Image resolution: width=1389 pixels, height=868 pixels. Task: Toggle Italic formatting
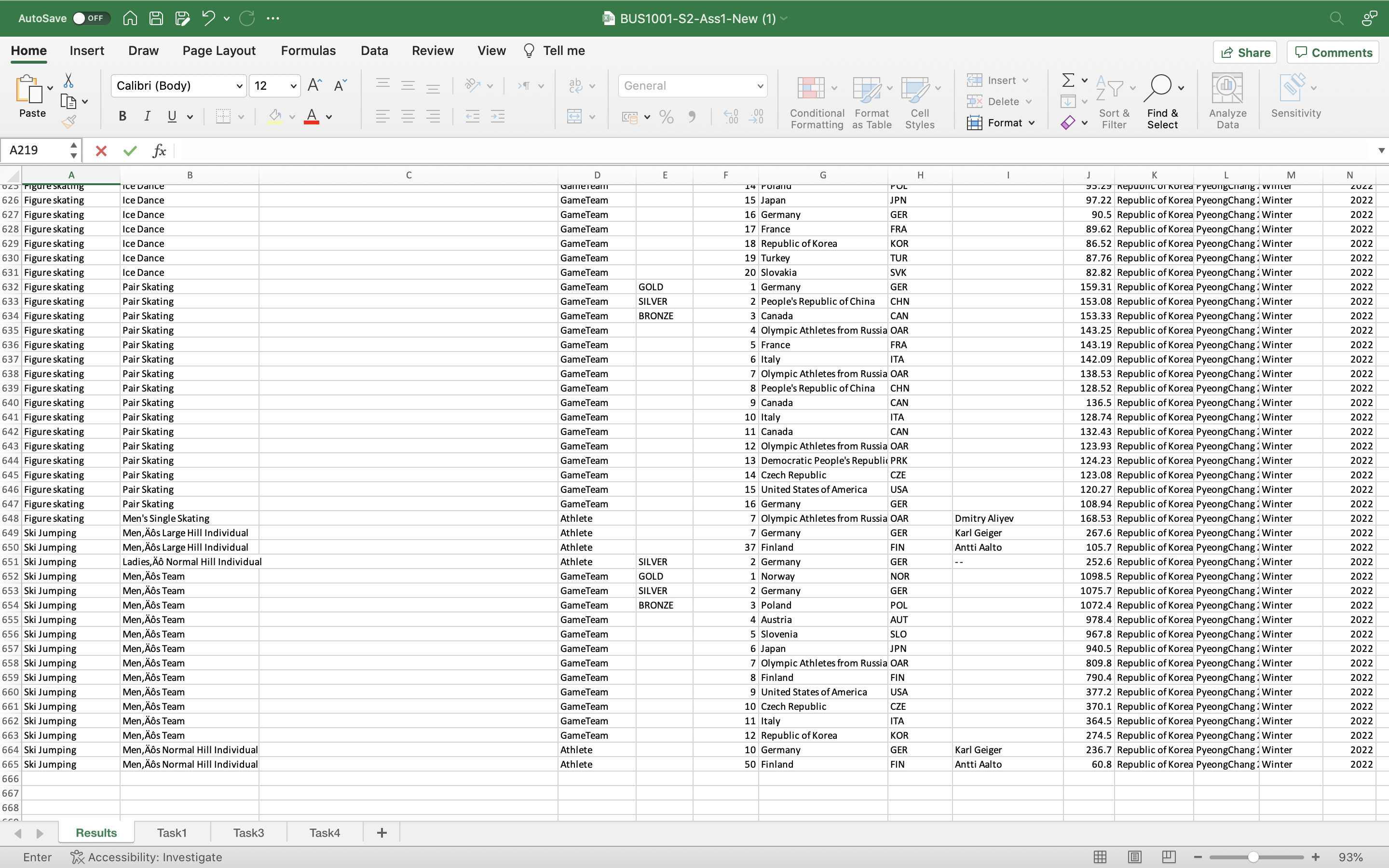click(x=147, y=117)
